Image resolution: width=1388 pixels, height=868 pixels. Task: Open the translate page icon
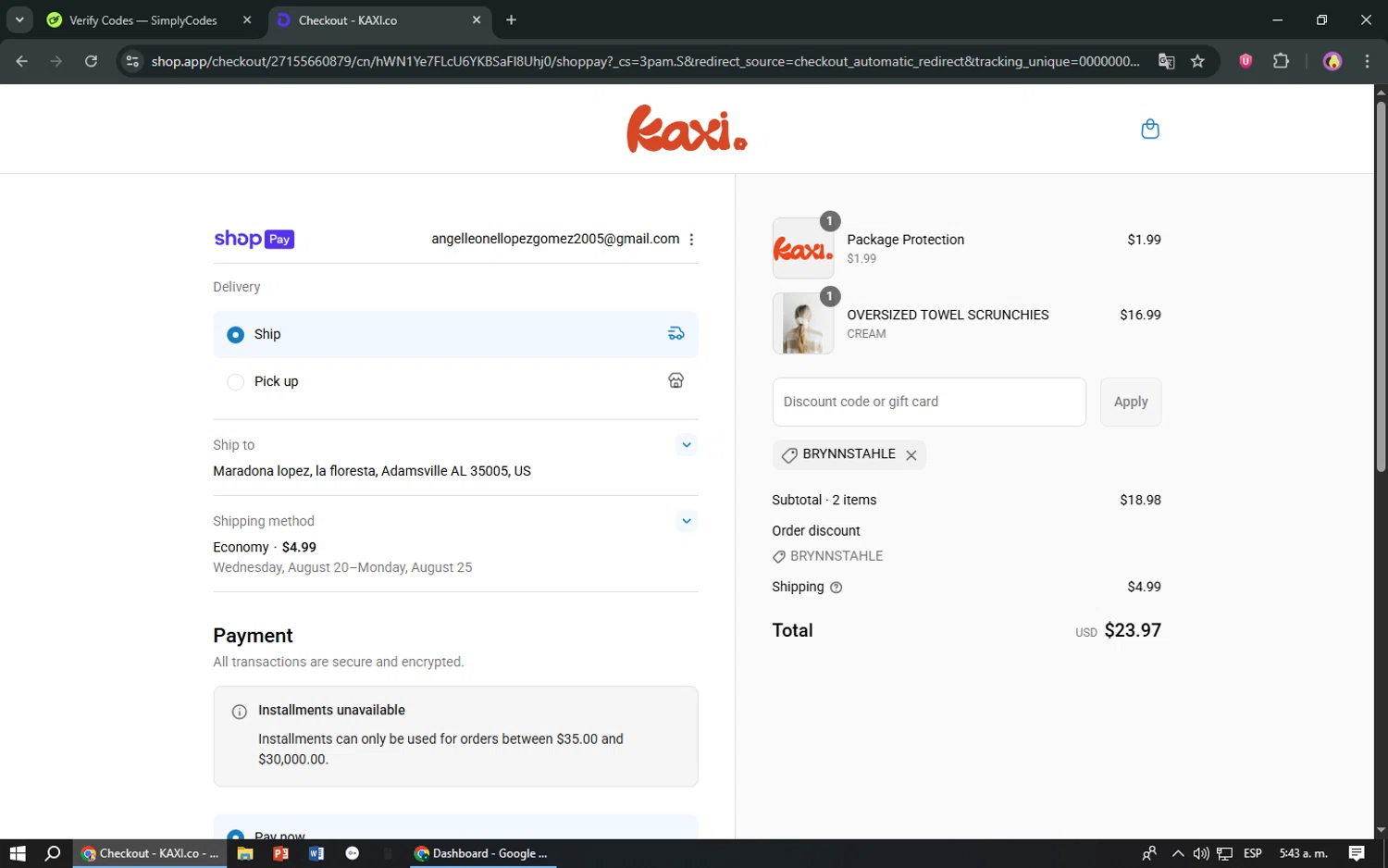click(1167, 61)
